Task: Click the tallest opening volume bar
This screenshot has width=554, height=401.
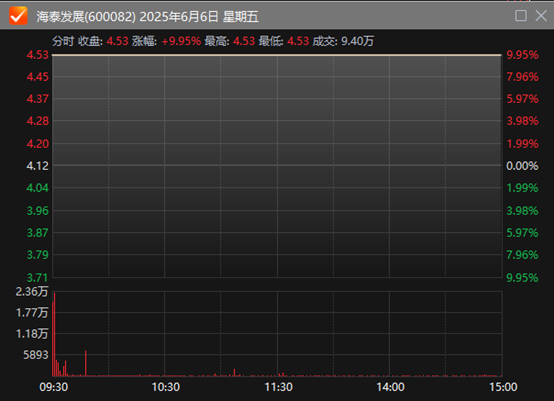Action: coord(54,334)
